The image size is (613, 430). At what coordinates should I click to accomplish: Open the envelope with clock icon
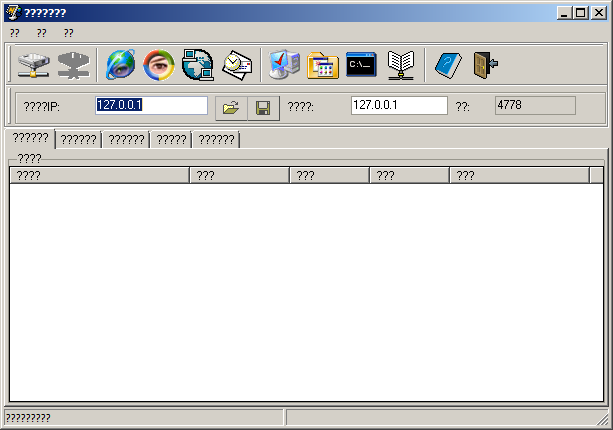[x=237, y=65]
